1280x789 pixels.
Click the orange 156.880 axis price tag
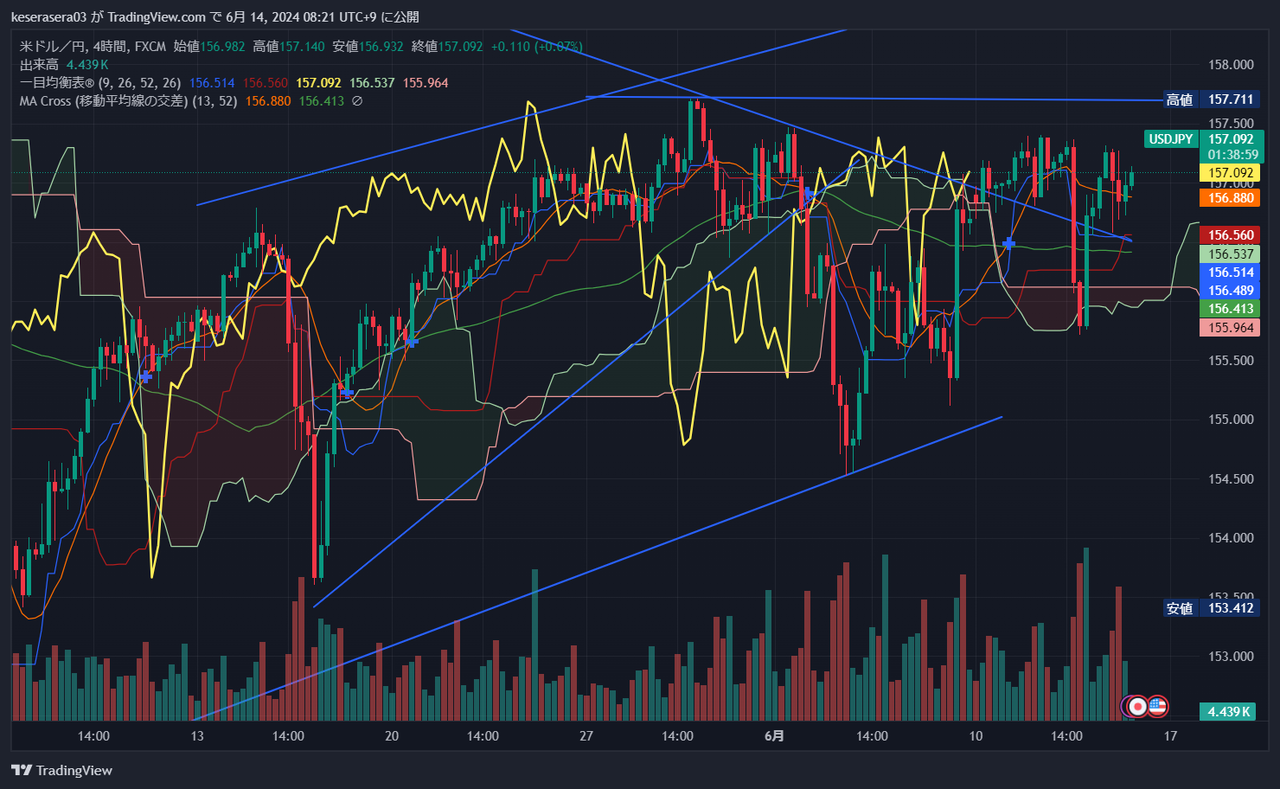point(1231,198)
